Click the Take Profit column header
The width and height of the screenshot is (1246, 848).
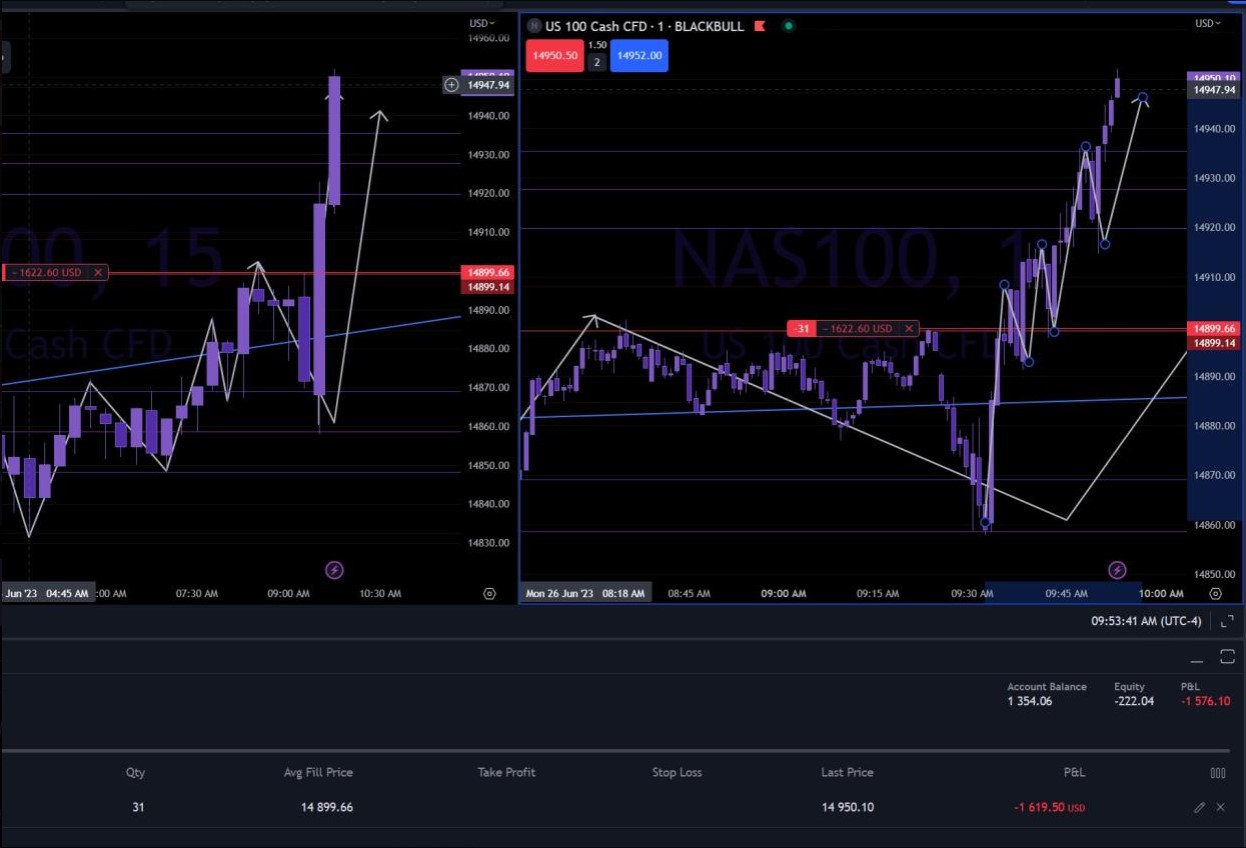[x=506, y=772]
